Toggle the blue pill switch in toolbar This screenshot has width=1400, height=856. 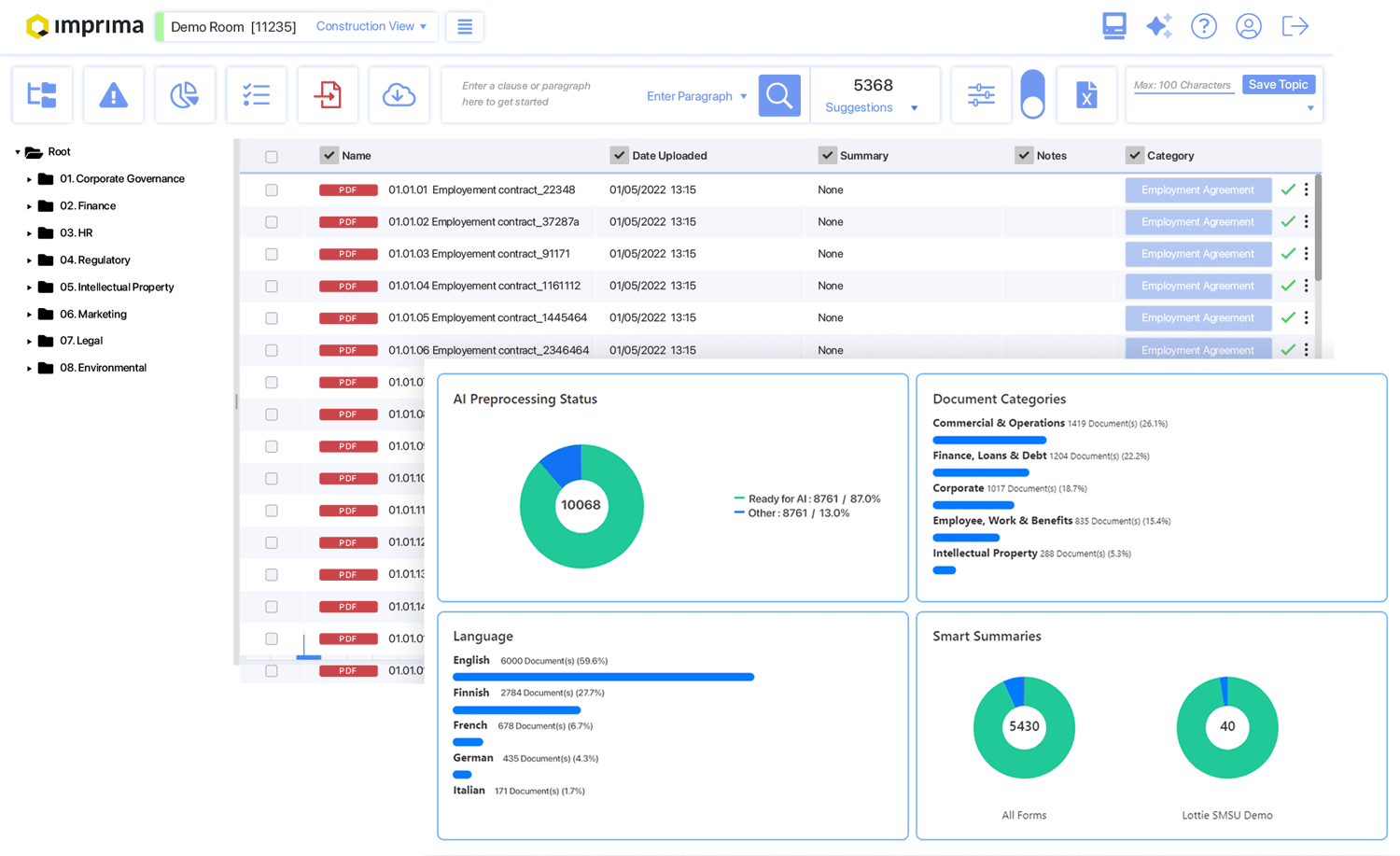point(1032,94)
